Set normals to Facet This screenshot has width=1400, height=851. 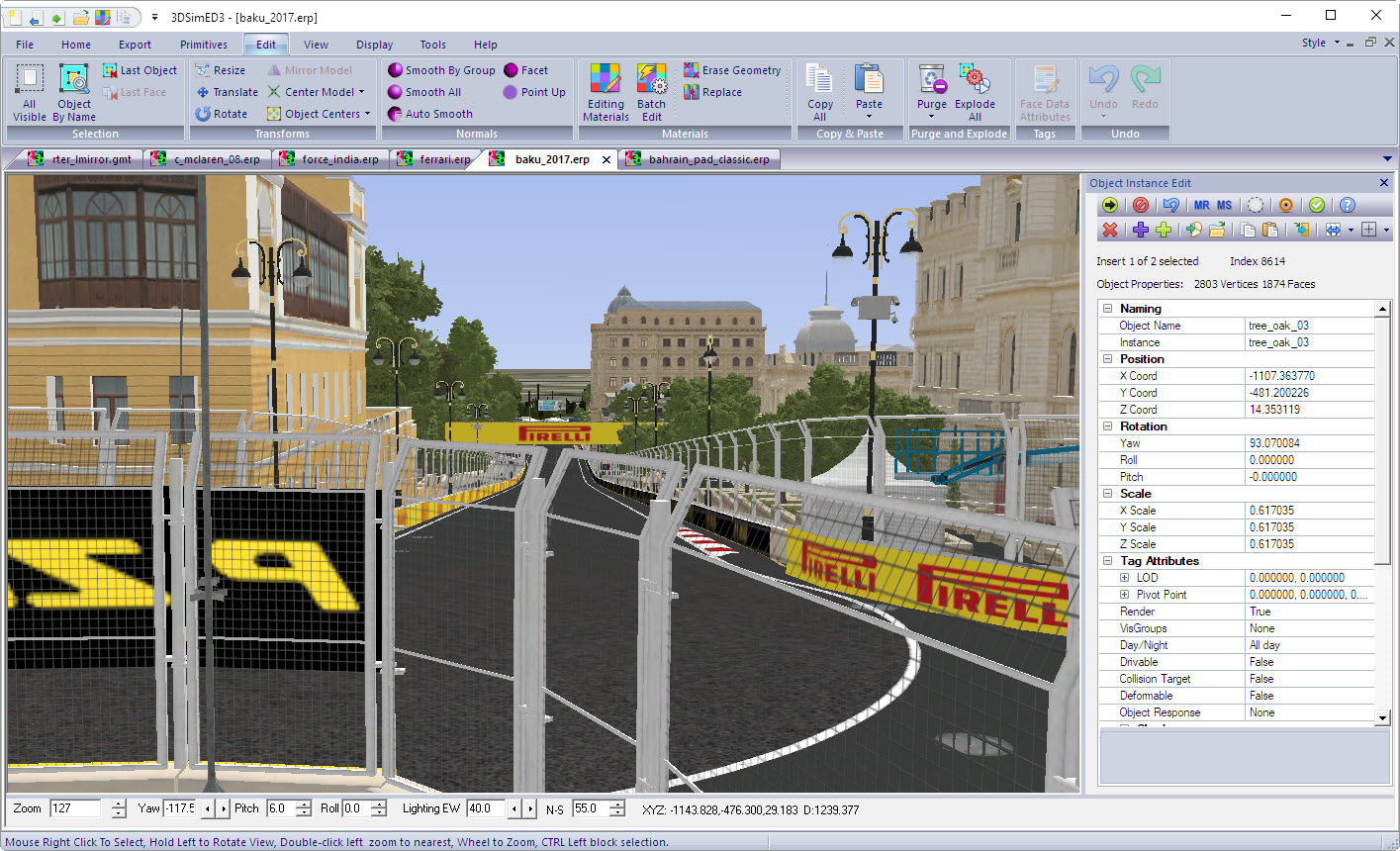[526, 70]
